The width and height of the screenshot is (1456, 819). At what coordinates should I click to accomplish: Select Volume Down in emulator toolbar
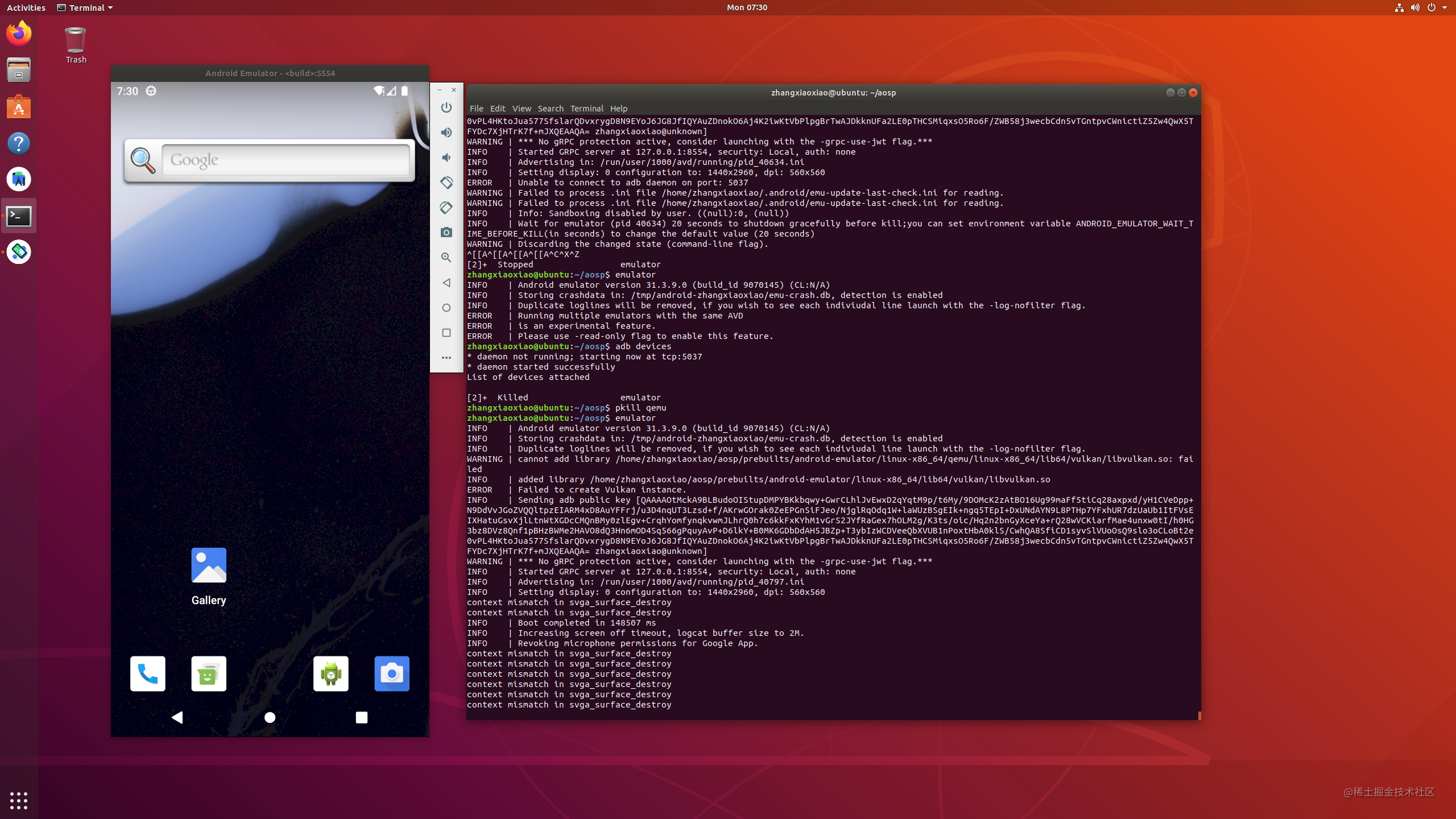[x=446, y=158]
